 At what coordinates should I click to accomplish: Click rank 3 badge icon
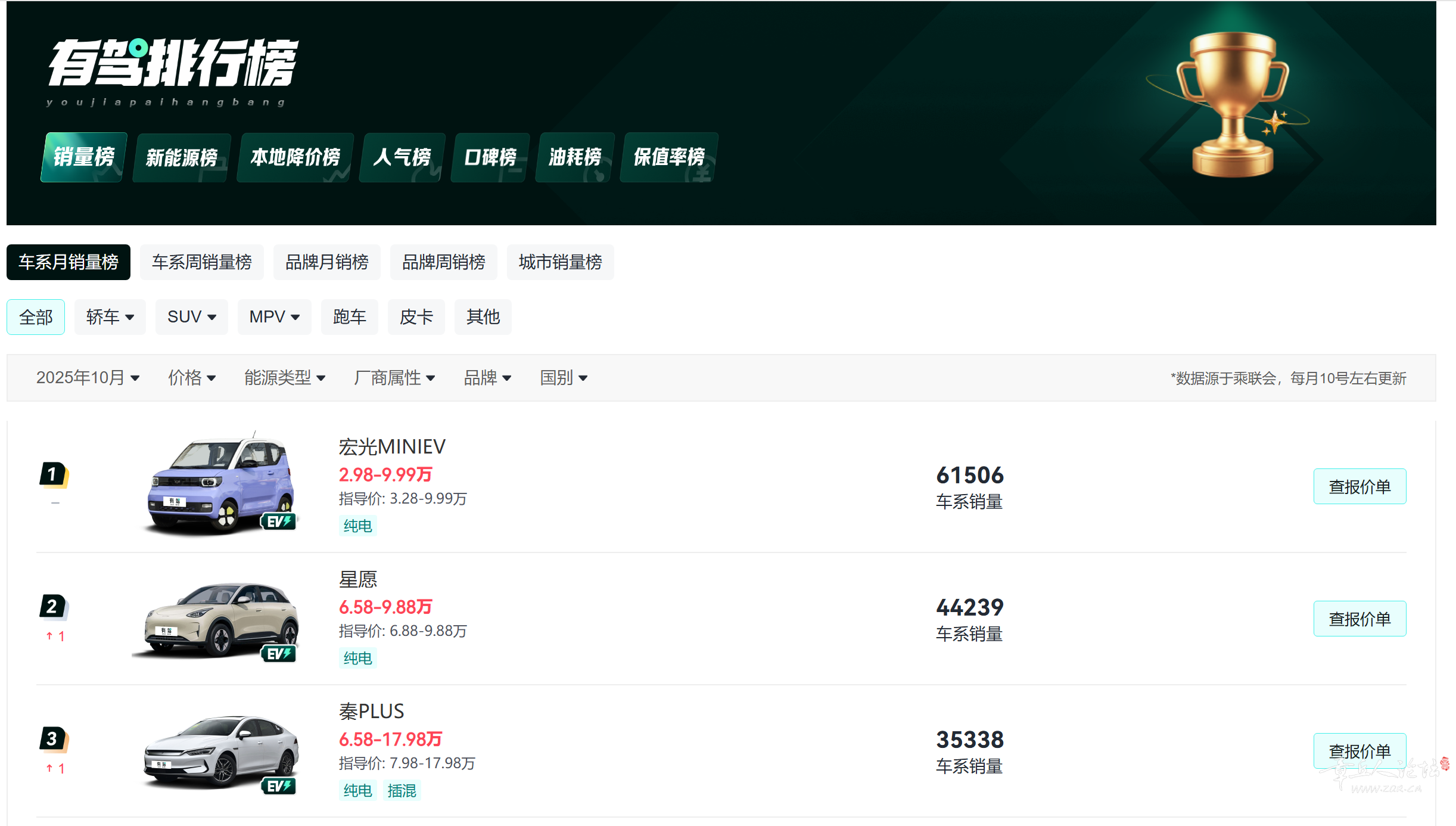click(54, 740)
